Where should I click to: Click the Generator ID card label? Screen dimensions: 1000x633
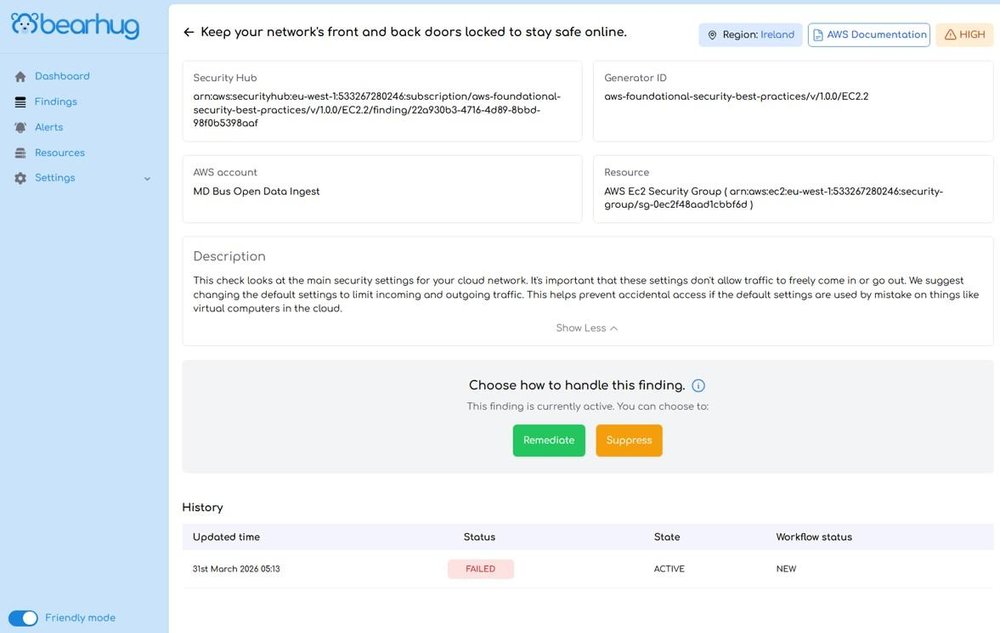pyautogui.click(x=635, y=78)
